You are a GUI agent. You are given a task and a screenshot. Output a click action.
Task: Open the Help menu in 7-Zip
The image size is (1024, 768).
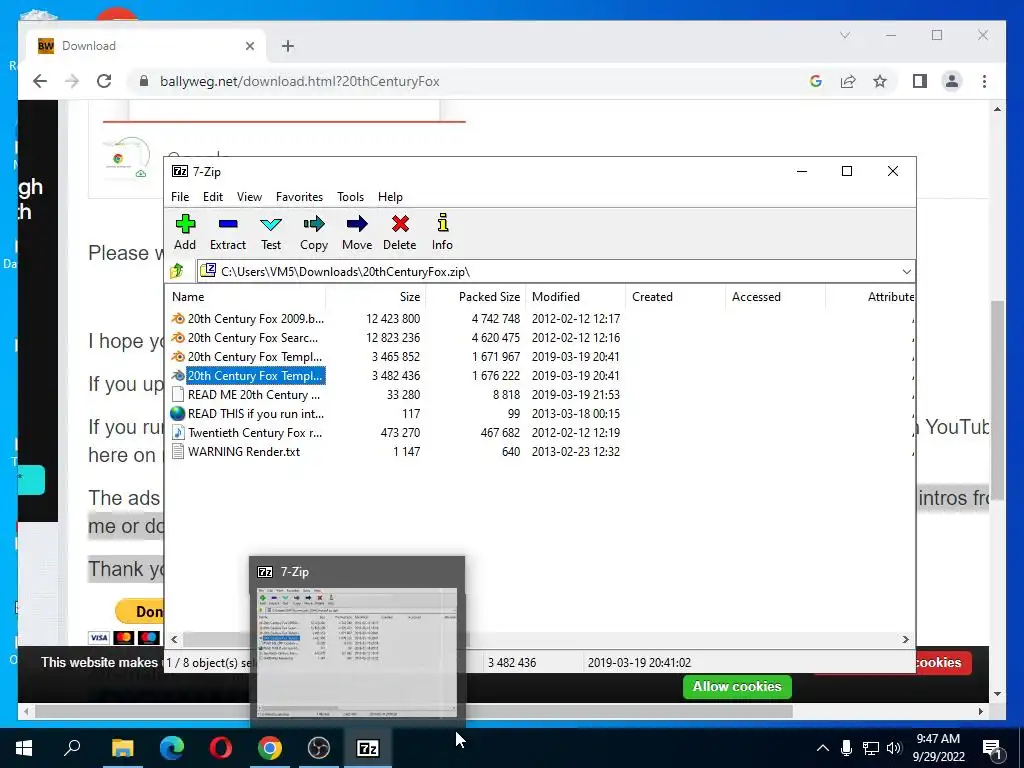point(390,197)
